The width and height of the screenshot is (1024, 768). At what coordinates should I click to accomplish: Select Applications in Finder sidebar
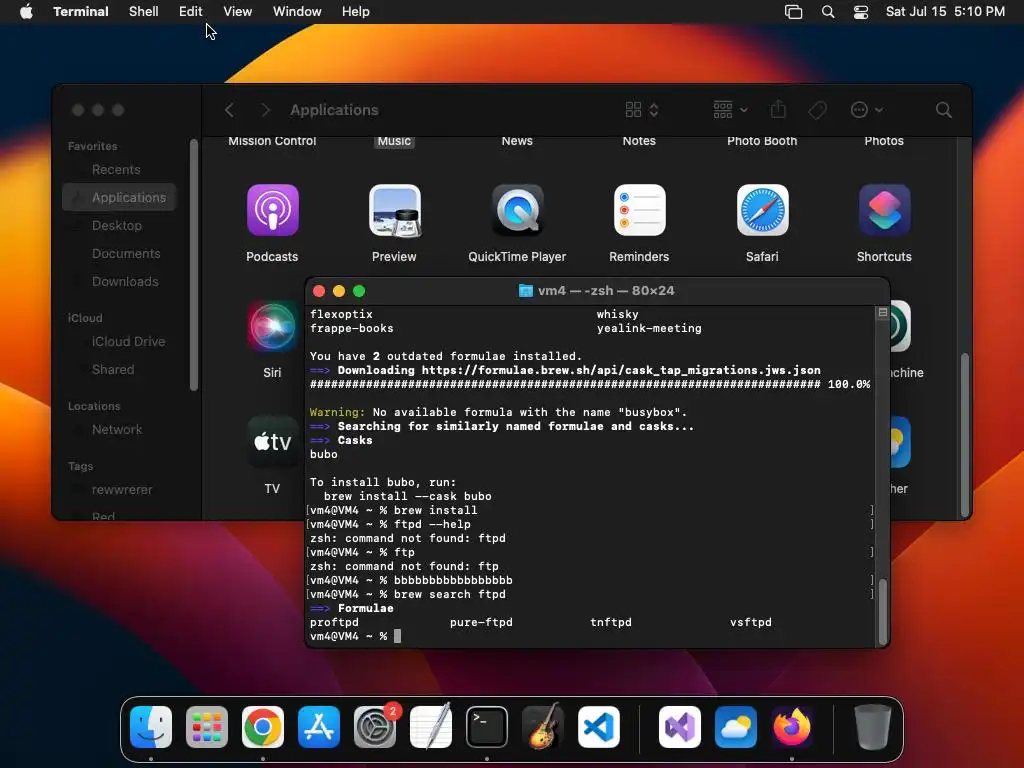click(119, 197)
